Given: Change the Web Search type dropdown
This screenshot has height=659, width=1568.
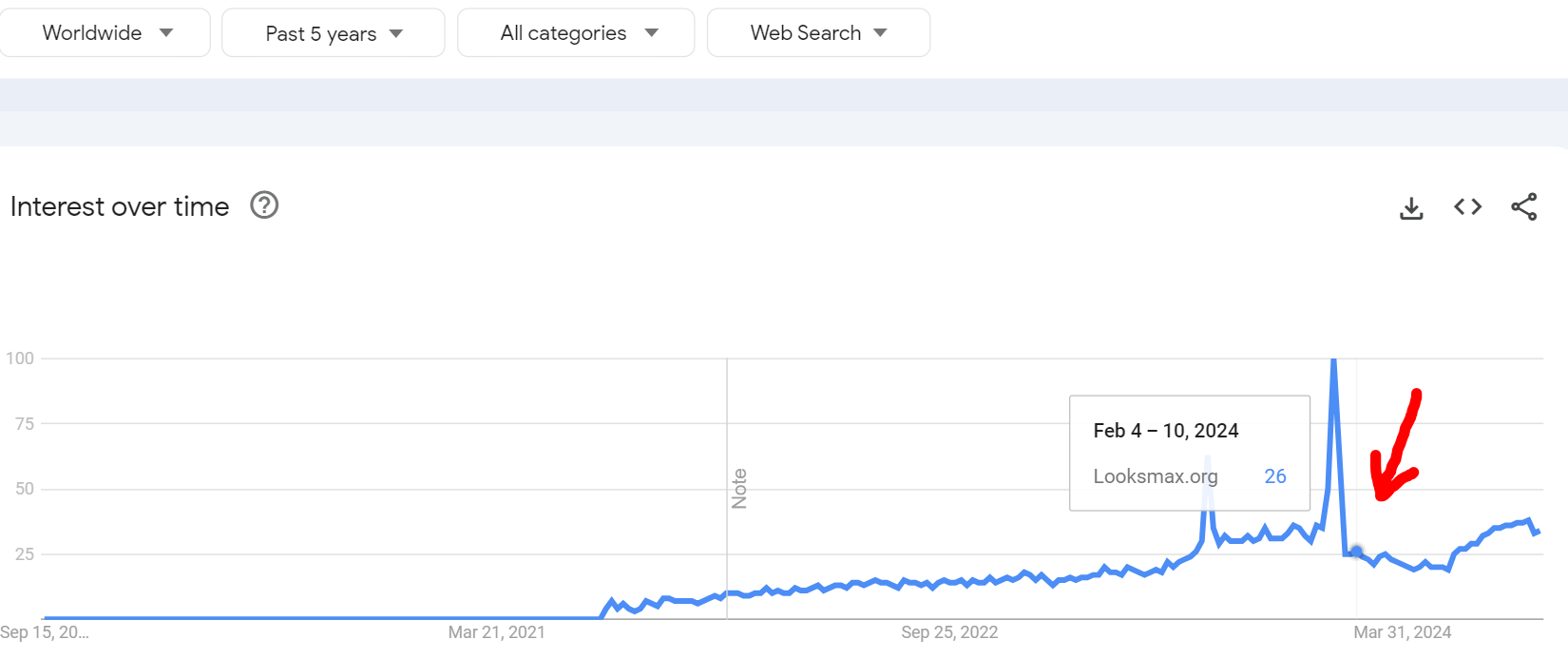Looking at the screenshot, I should click(818, 33).
